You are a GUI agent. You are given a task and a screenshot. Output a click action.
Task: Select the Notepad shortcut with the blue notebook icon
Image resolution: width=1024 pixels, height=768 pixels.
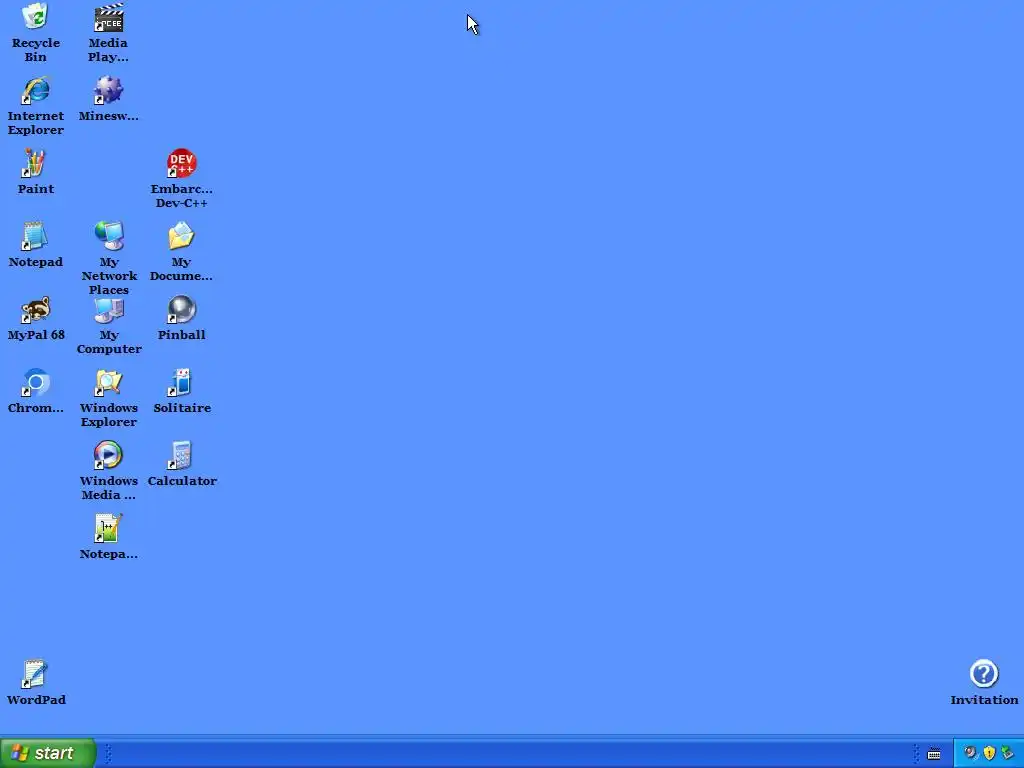pyautogui.click(x=35, y=236)
